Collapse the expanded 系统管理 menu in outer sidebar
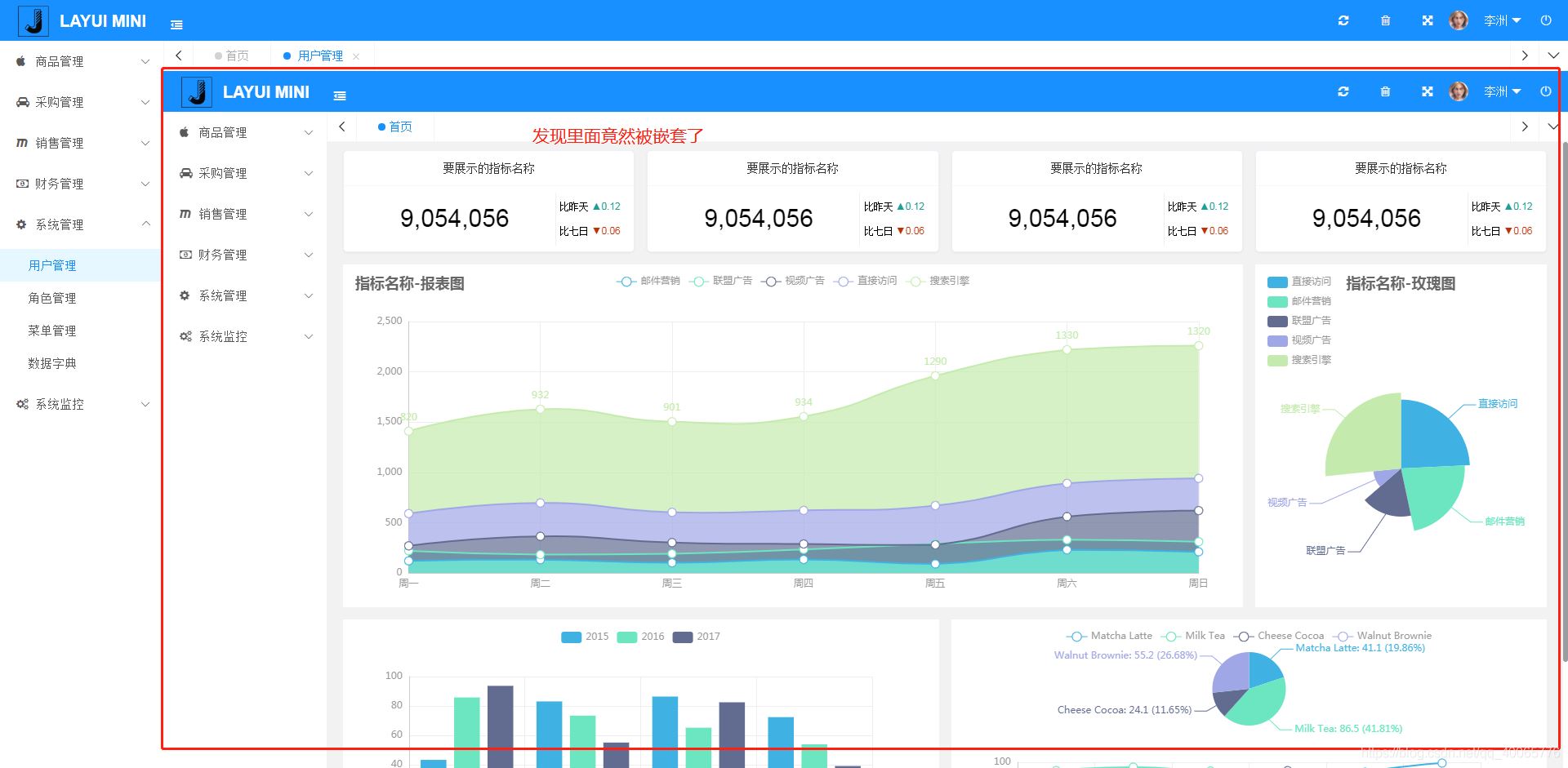Screen dimensions: 1568x768 coord(82,224)
